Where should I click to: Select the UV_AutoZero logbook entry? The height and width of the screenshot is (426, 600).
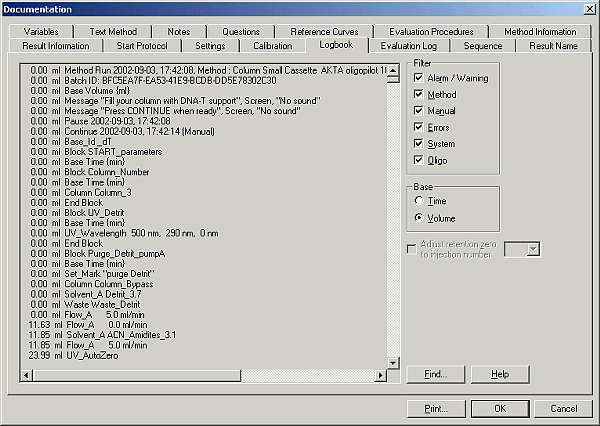95,357
